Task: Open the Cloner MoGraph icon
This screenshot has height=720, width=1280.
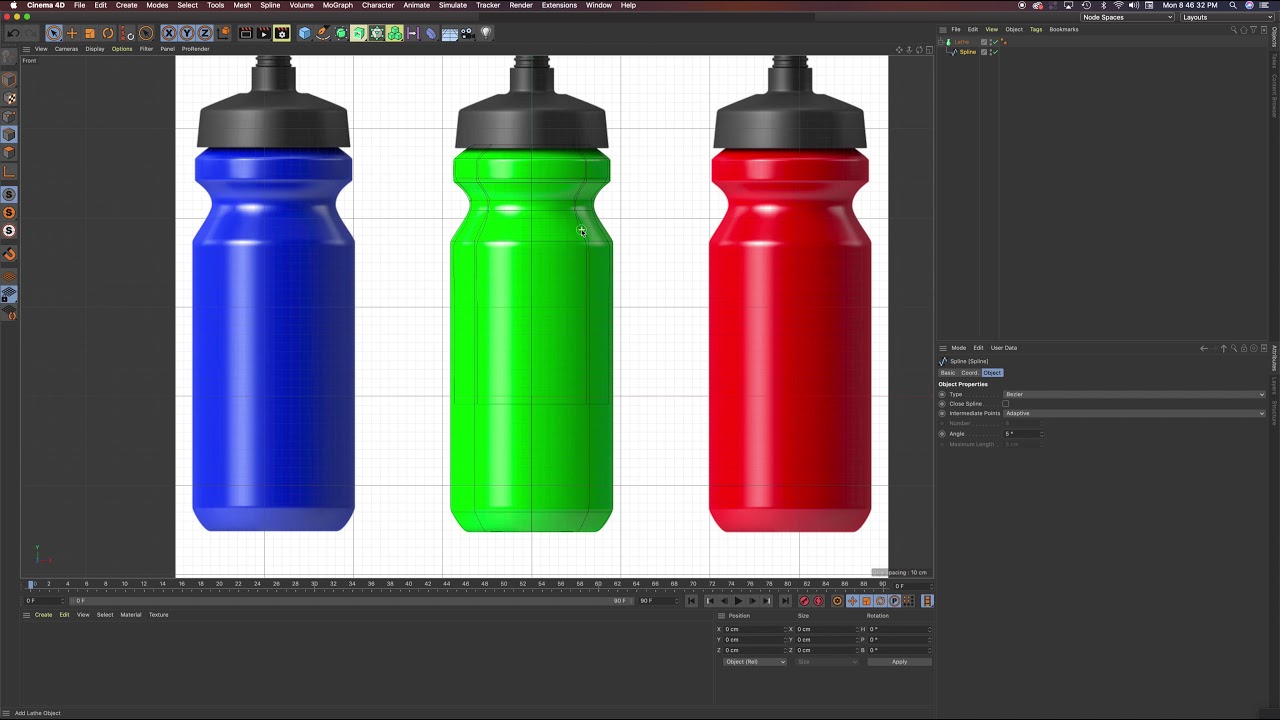Action: (x=394, y=33)
